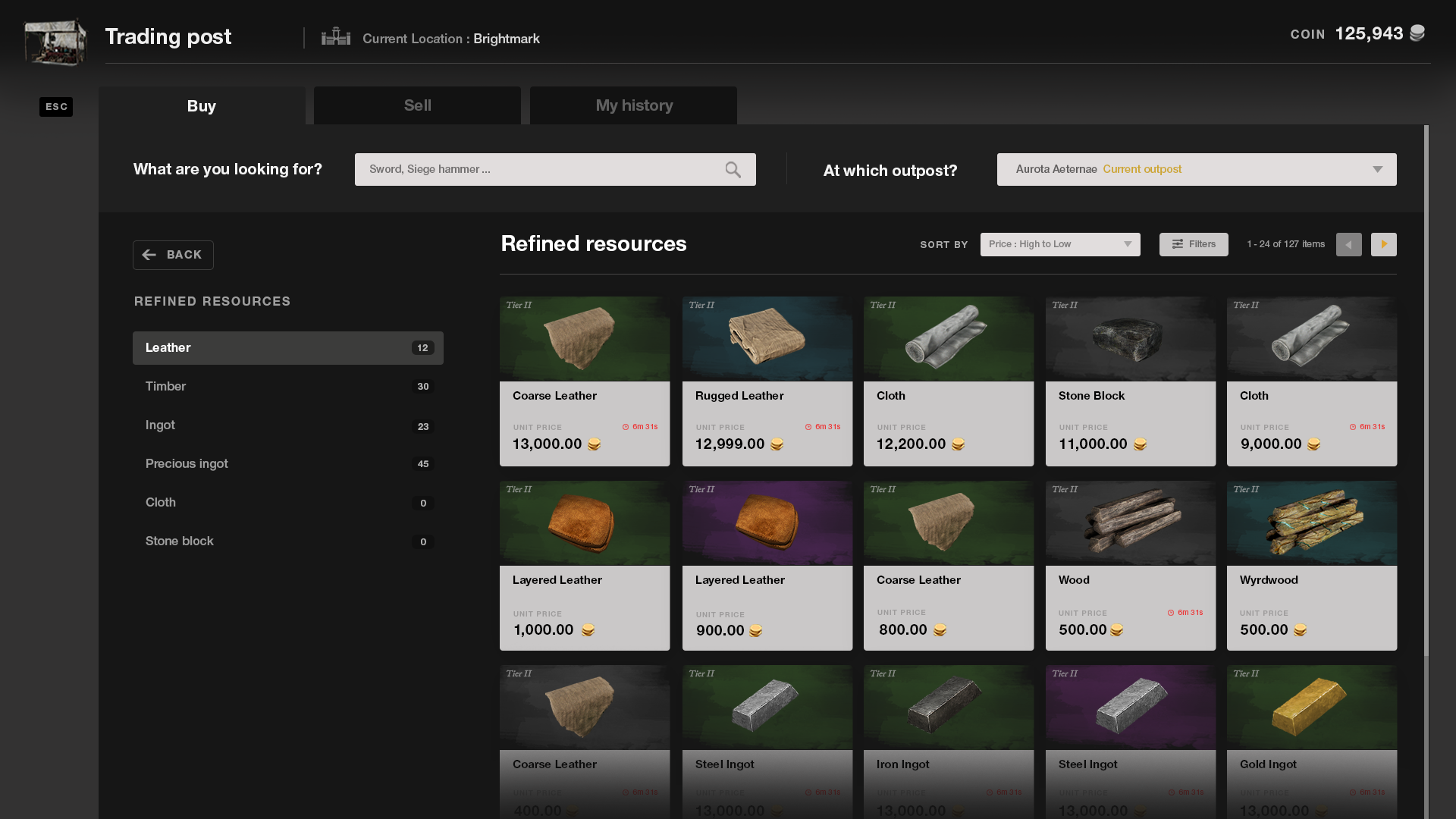This screenshot has height=819, width=1456.
Task: Open the My history tab
Action: (x=633, y=105)
